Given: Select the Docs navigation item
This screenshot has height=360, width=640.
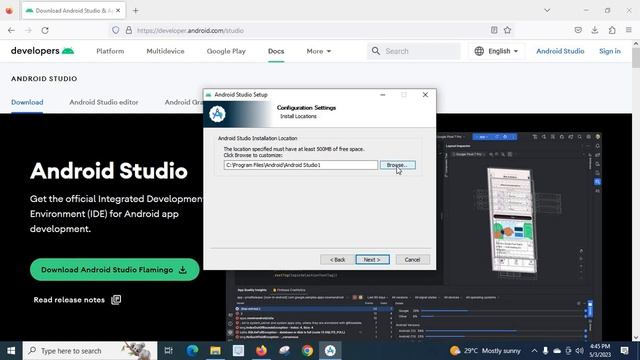Looking at the screenshot, I should [x=276, y=51].
